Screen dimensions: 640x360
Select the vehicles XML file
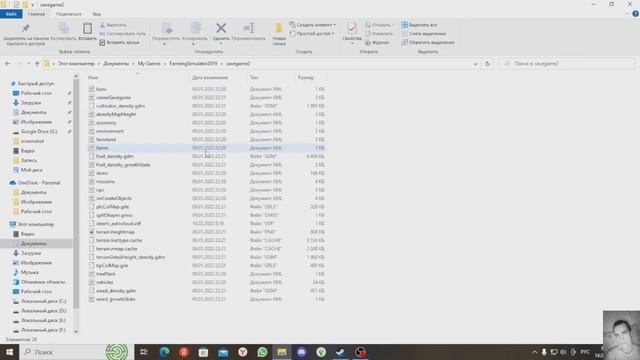pyautogui.click(x=105, y=282)
